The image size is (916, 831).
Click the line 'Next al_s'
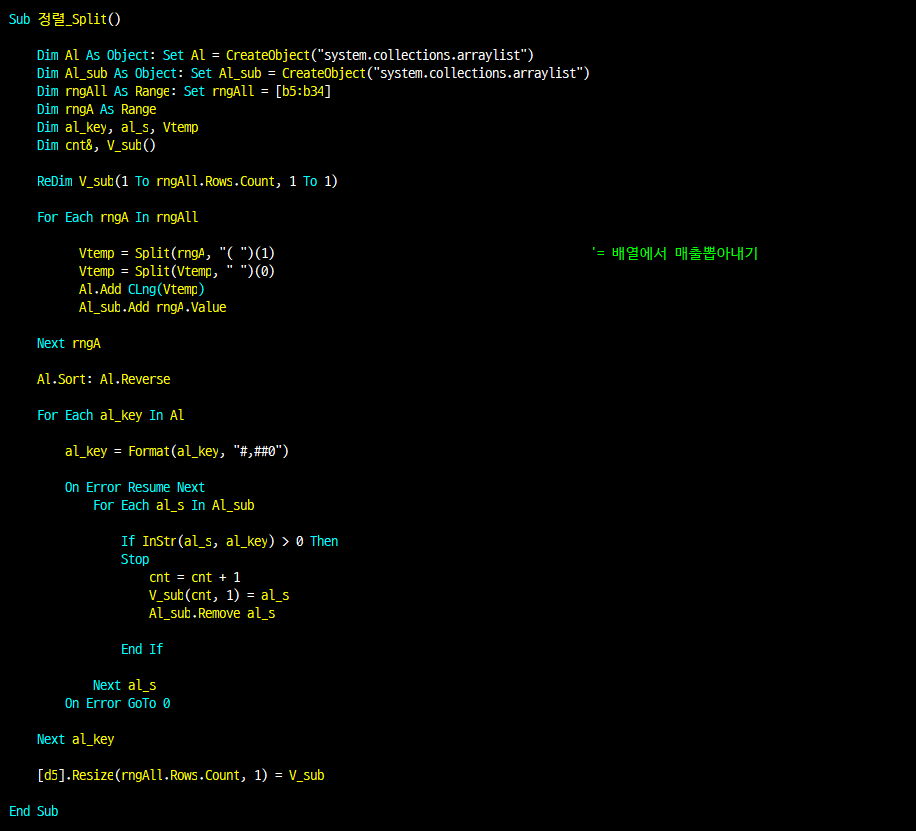(x=124, y=685)
